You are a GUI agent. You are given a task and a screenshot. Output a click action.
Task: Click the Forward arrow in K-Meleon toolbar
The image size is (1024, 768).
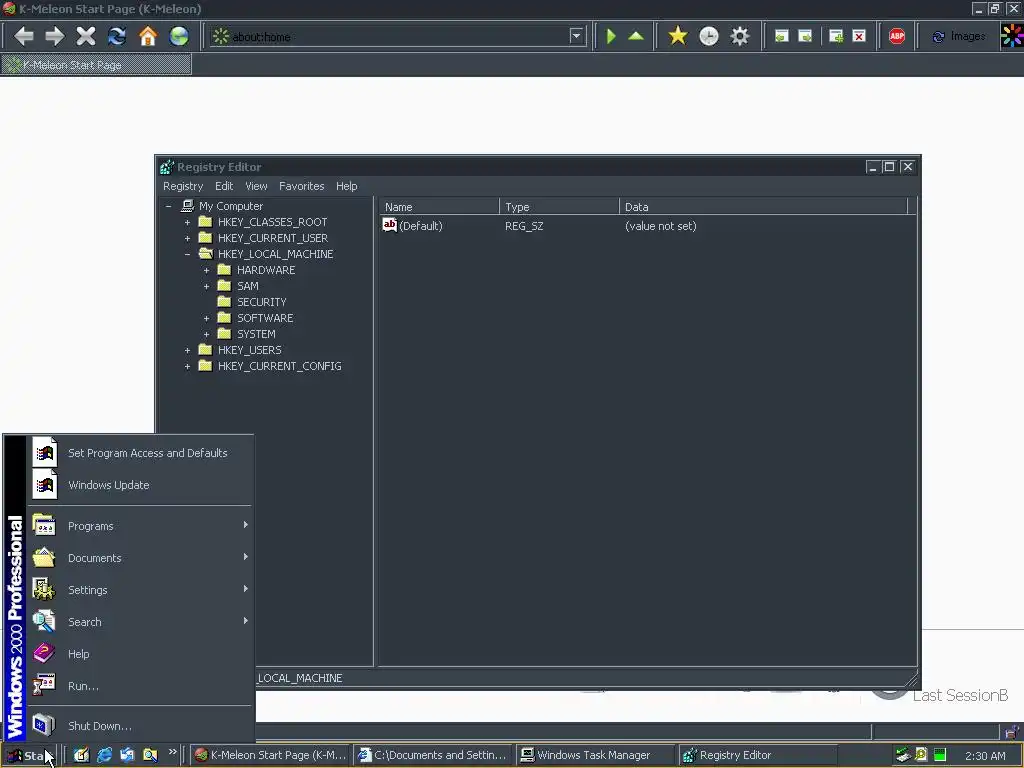55,36
